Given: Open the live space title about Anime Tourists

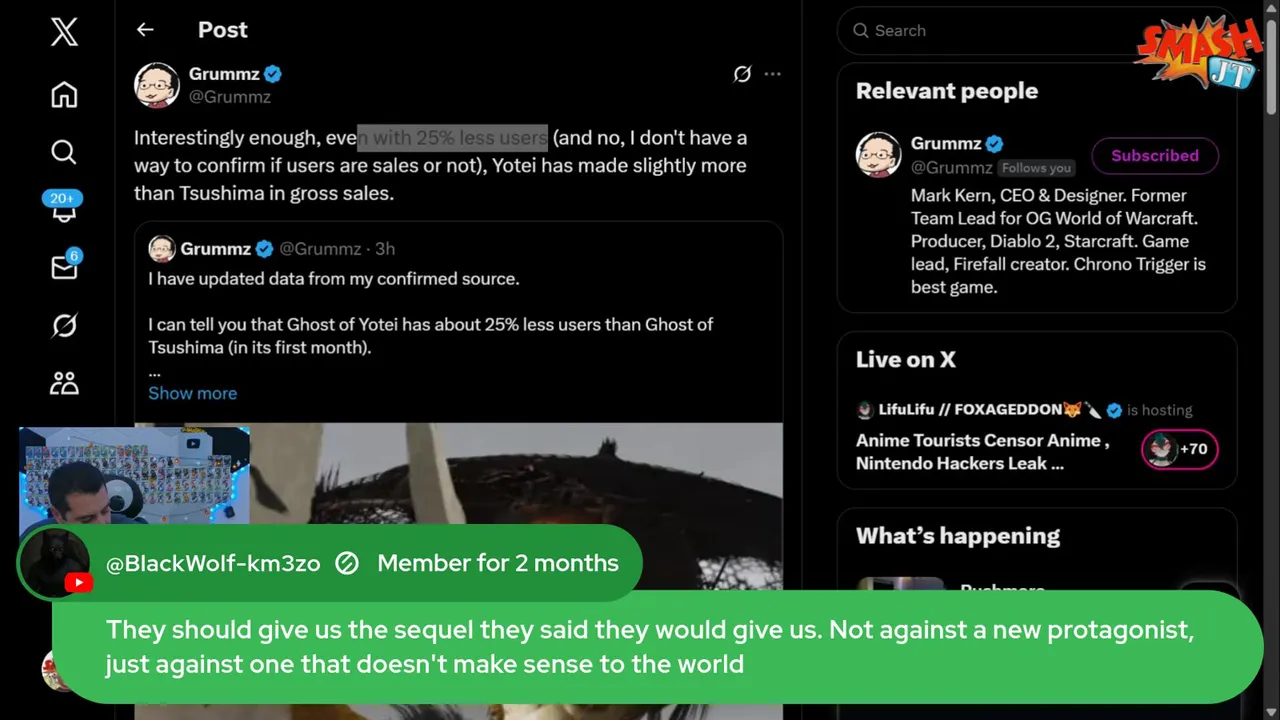Looking at the screenshot, I should coord(982,452).
